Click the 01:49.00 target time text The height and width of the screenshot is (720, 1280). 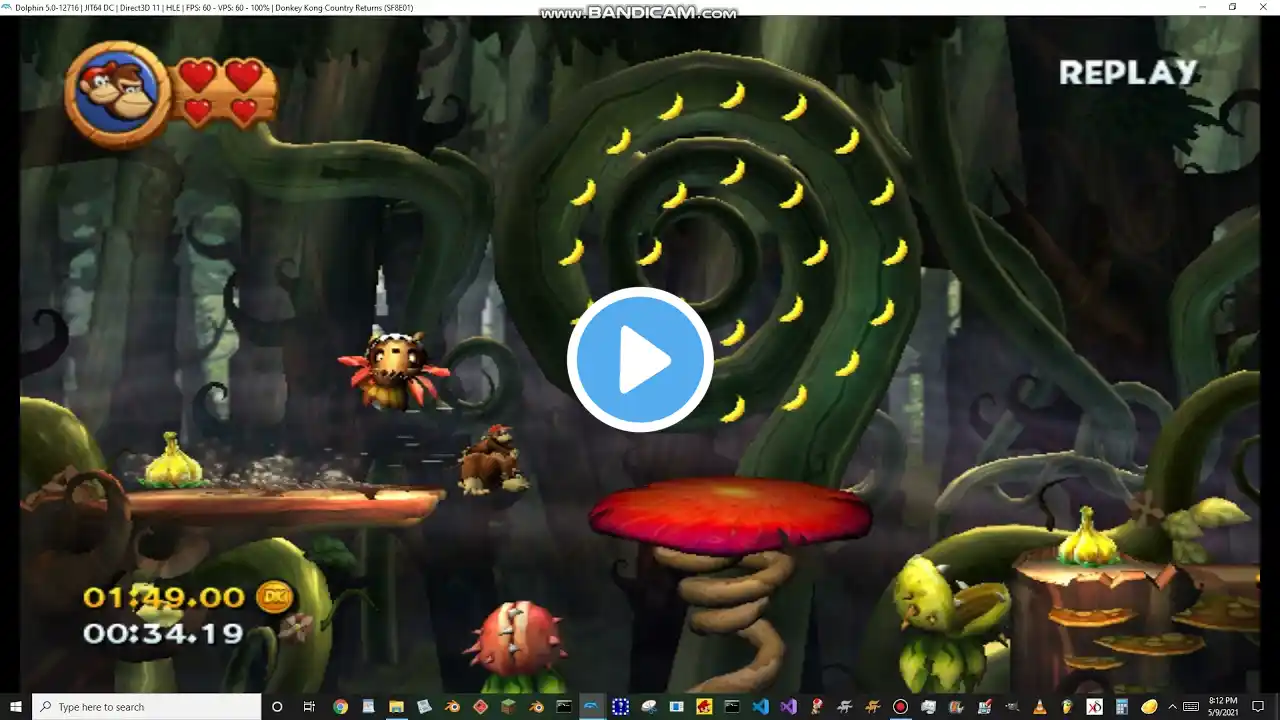[x=163, y=597]
